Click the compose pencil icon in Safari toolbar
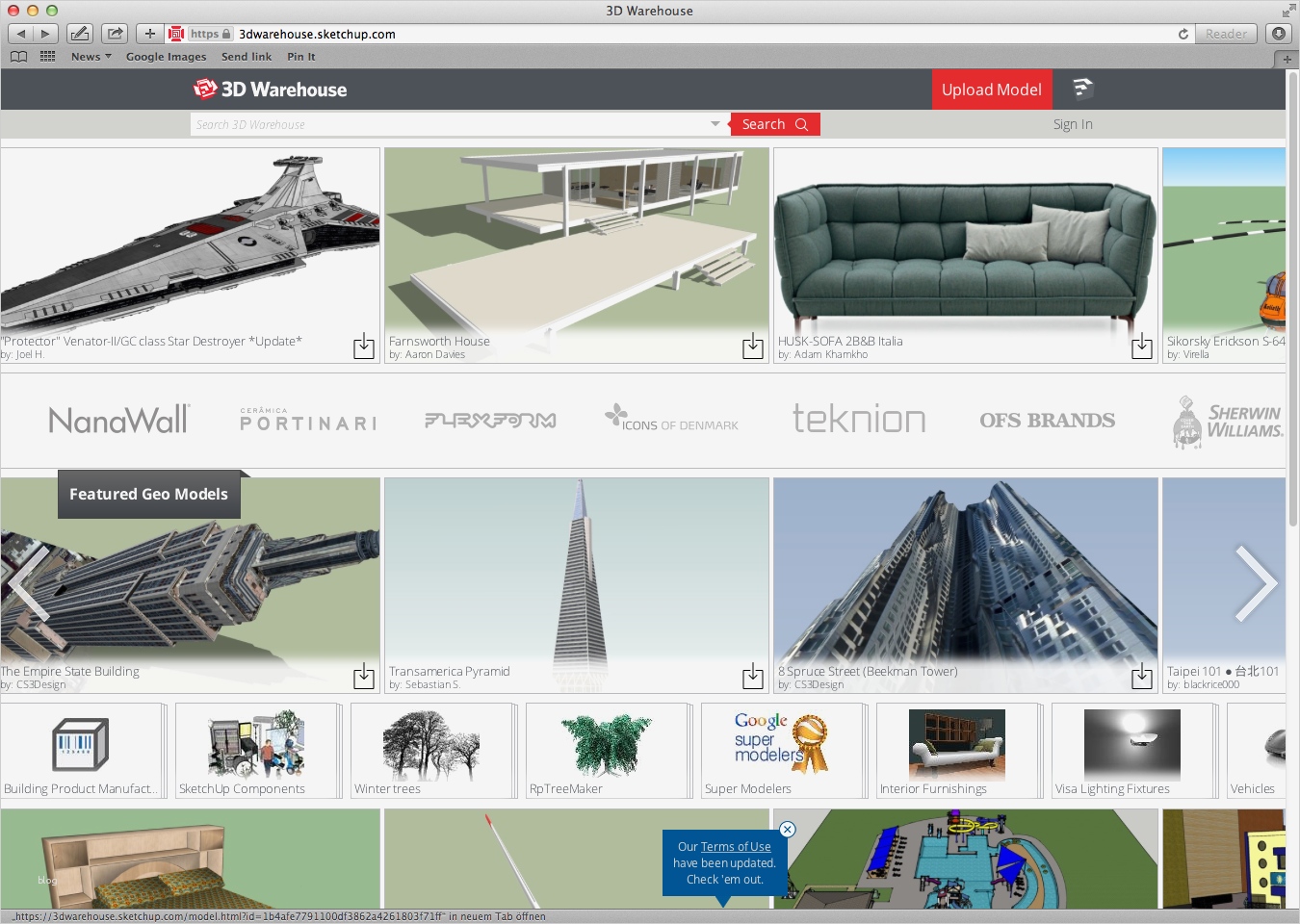The height and width of the screenshot is (924, 1300). pyautogui.click(x=80, y=34)
